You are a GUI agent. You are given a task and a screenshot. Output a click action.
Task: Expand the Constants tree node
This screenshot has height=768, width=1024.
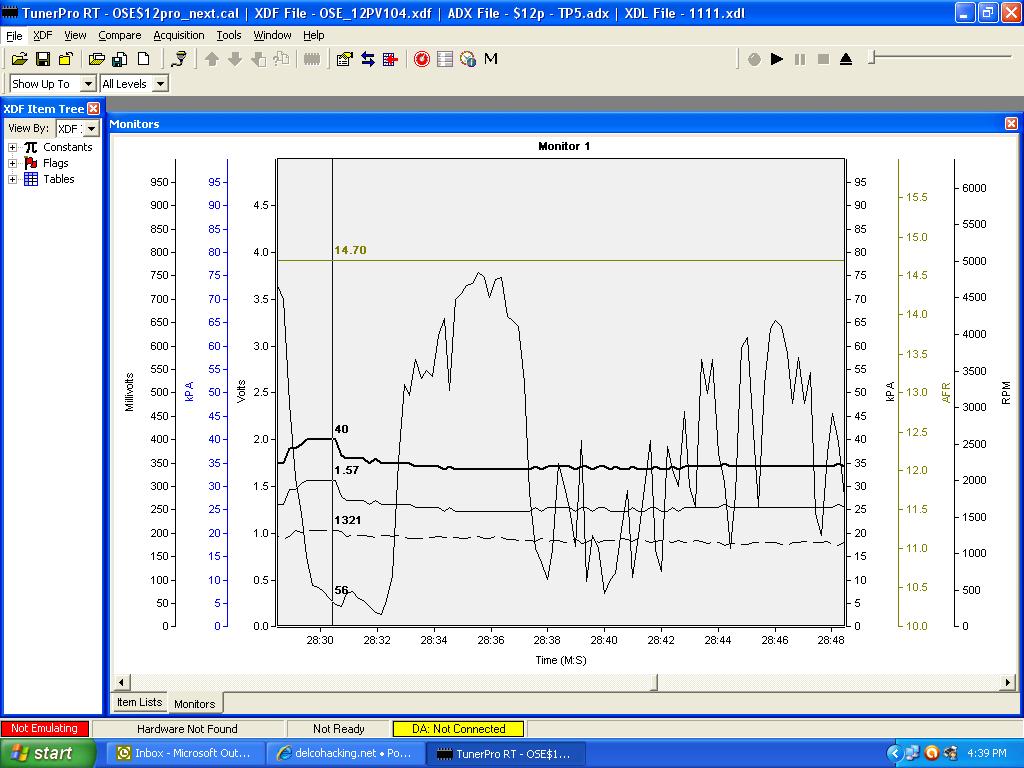point(12,148)
